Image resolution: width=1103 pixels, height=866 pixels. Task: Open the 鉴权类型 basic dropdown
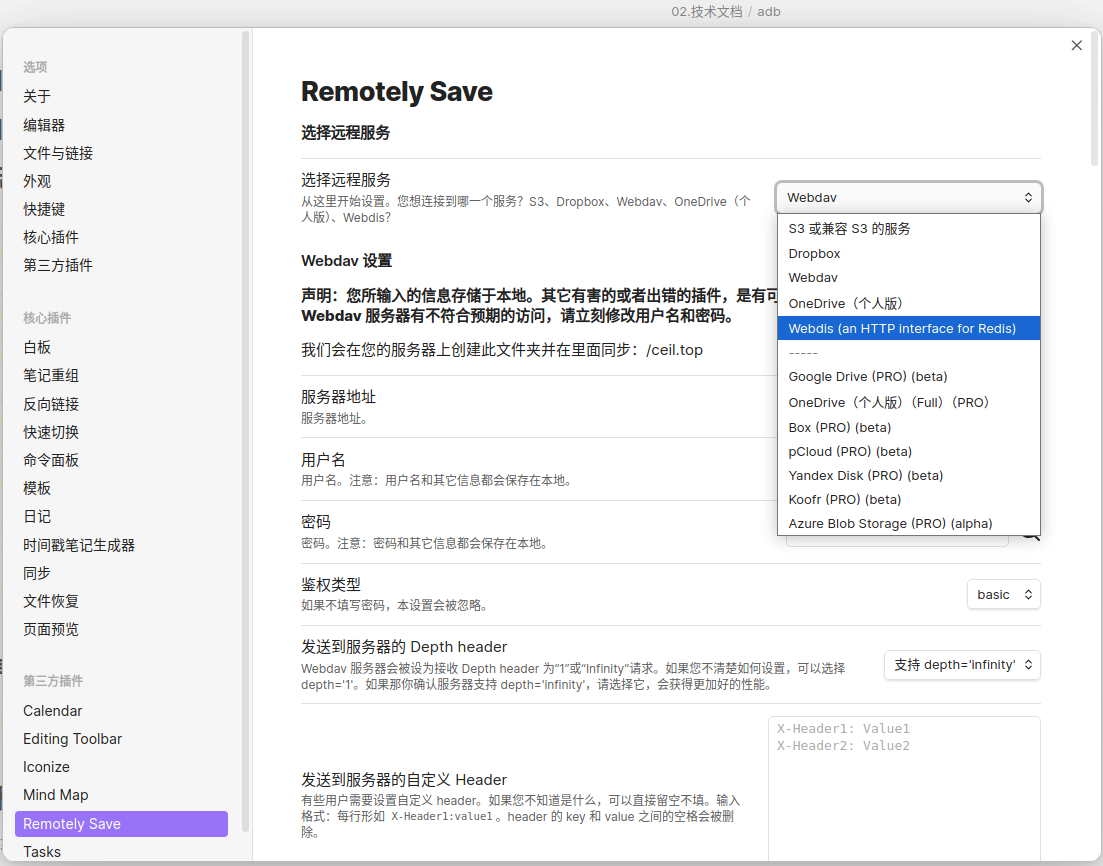(1003, 594)
